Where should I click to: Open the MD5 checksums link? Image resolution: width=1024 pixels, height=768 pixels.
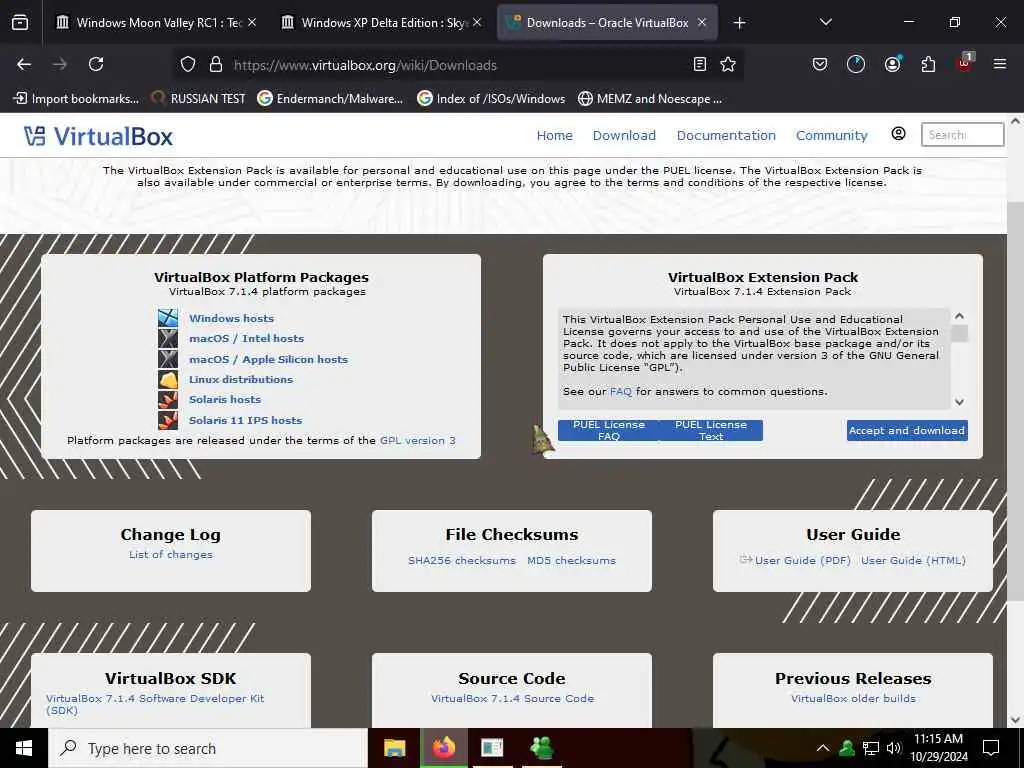click(571, 560)
